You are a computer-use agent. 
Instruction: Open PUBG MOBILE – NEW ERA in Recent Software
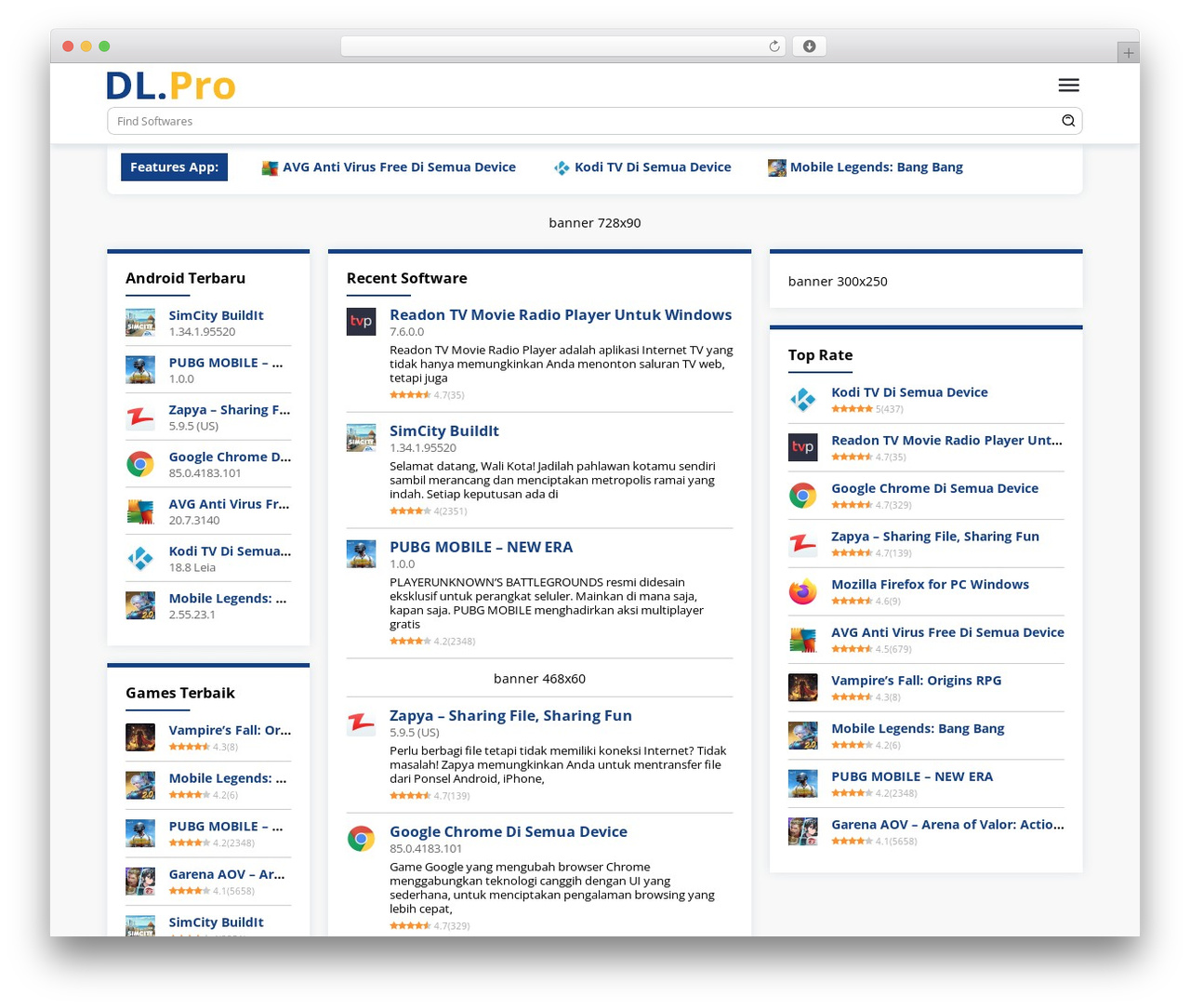coord(482,548)
